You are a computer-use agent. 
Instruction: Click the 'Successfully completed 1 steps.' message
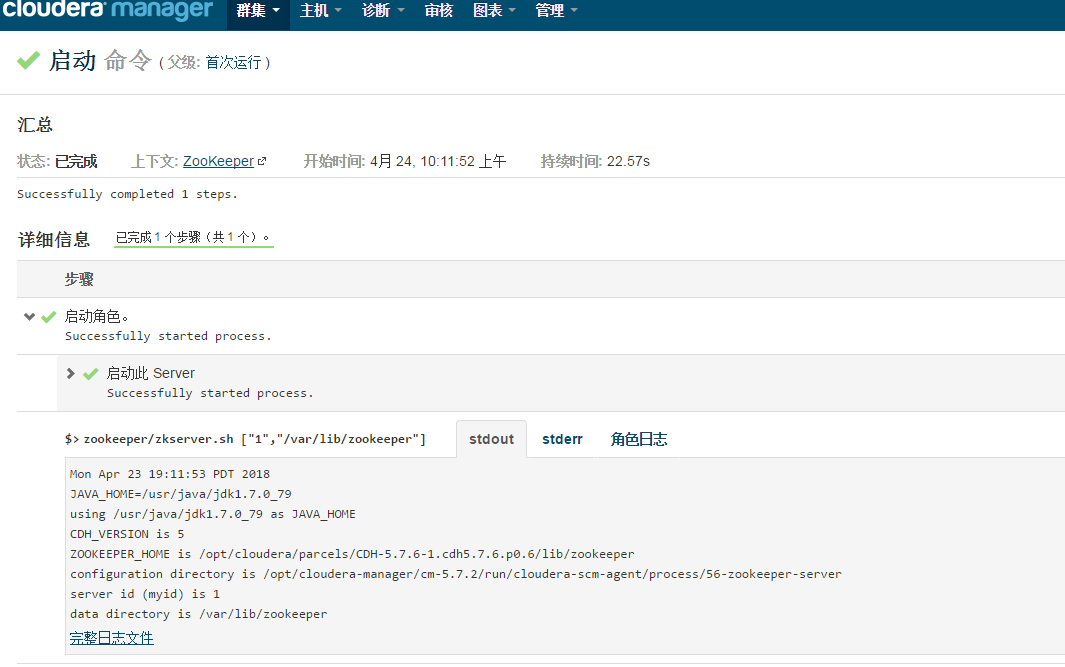[x=127, y=194]
